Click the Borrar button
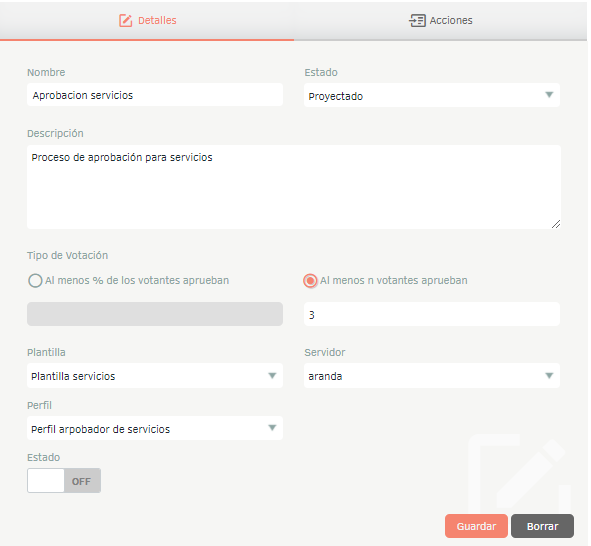The image size is (591, 546). 542,526
